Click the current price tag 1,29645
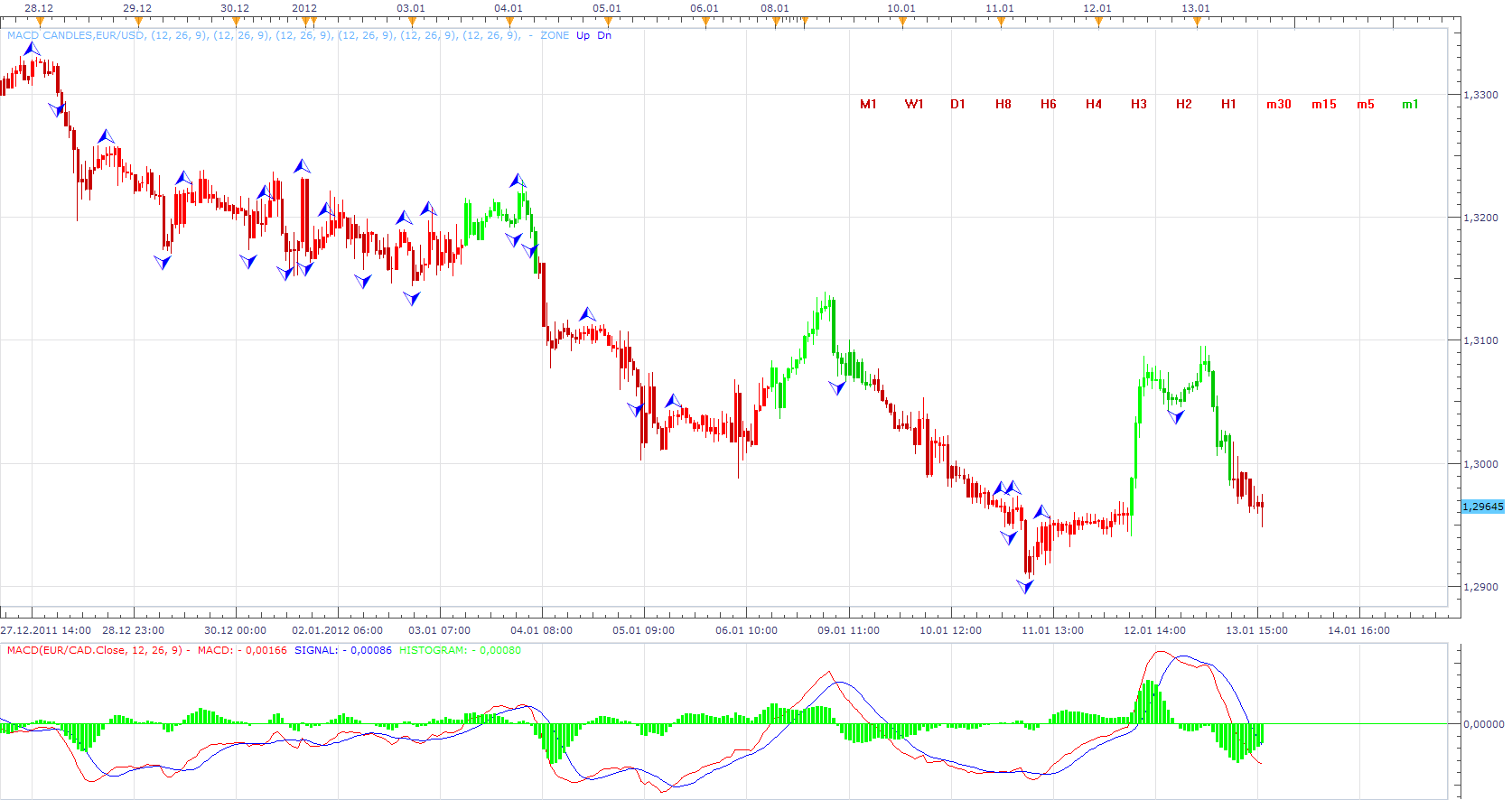 coord(1482,507)
